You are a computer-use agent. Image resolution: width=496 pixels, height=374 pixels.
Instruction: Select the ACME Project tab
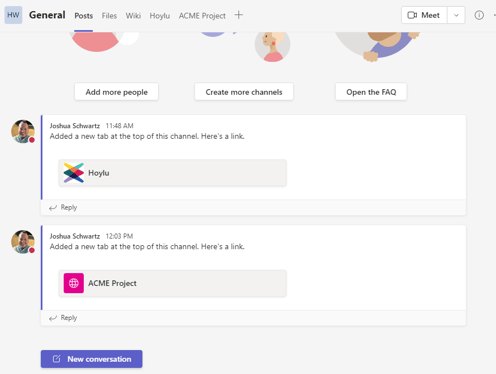tap(202, 16)
